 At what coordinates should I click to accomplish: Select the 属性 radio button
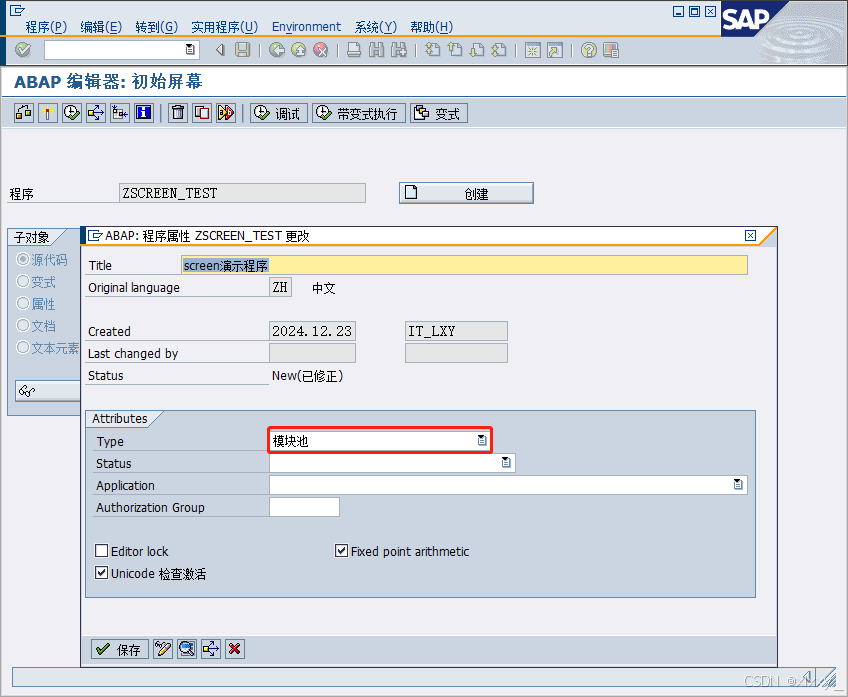23,303
